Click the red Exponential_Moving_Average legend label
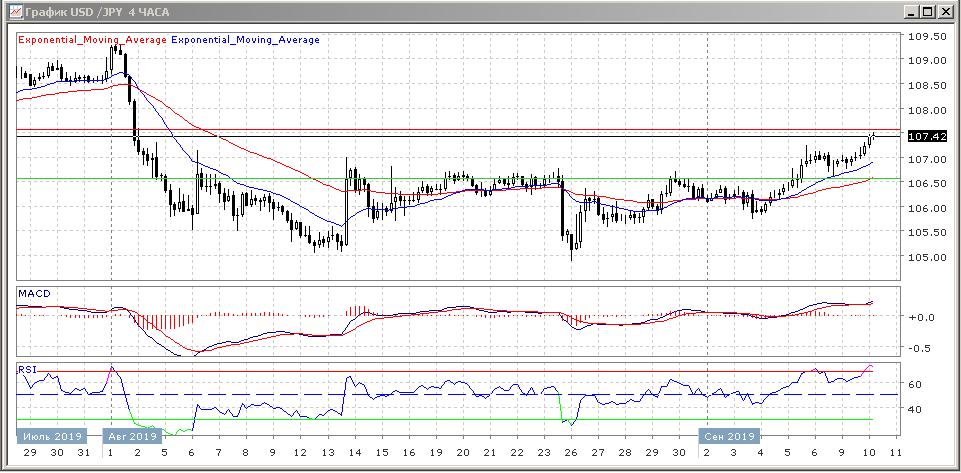 tap(91, 40)
